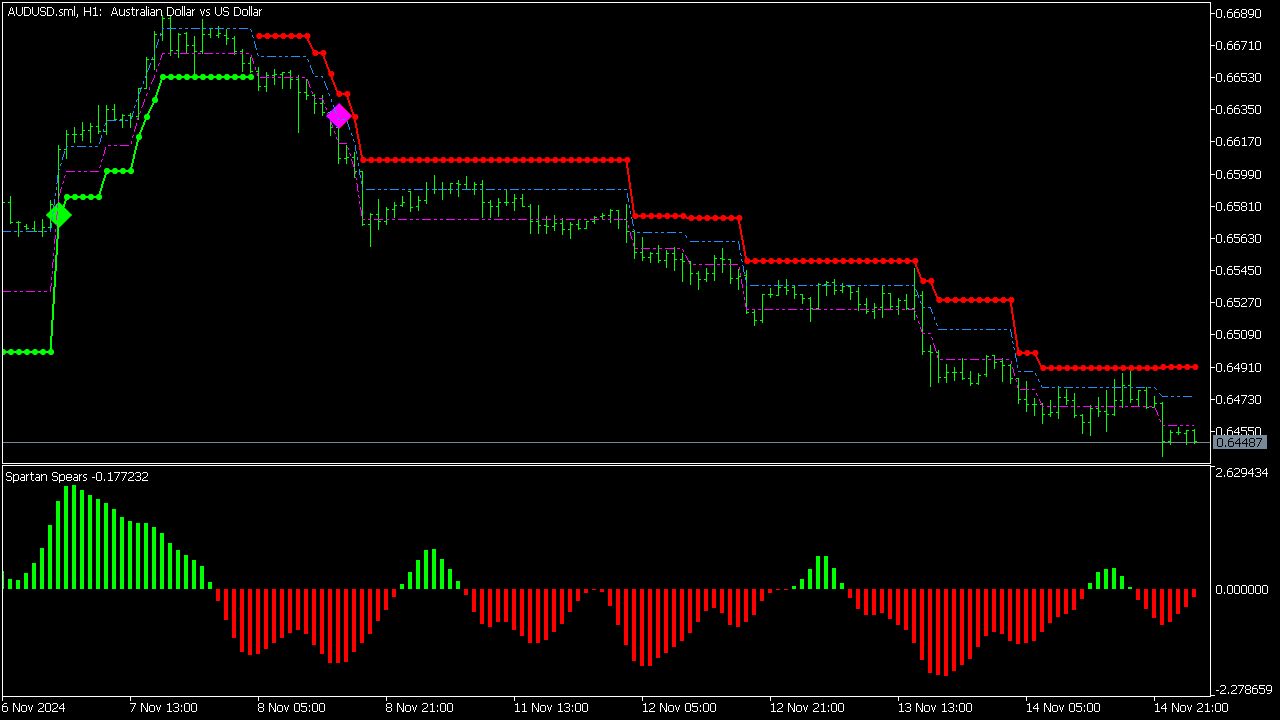This screenshot has width=1280, height=720.
Task: Click the 0.66710 price scale value
Action: click(x=1239, y=46)
